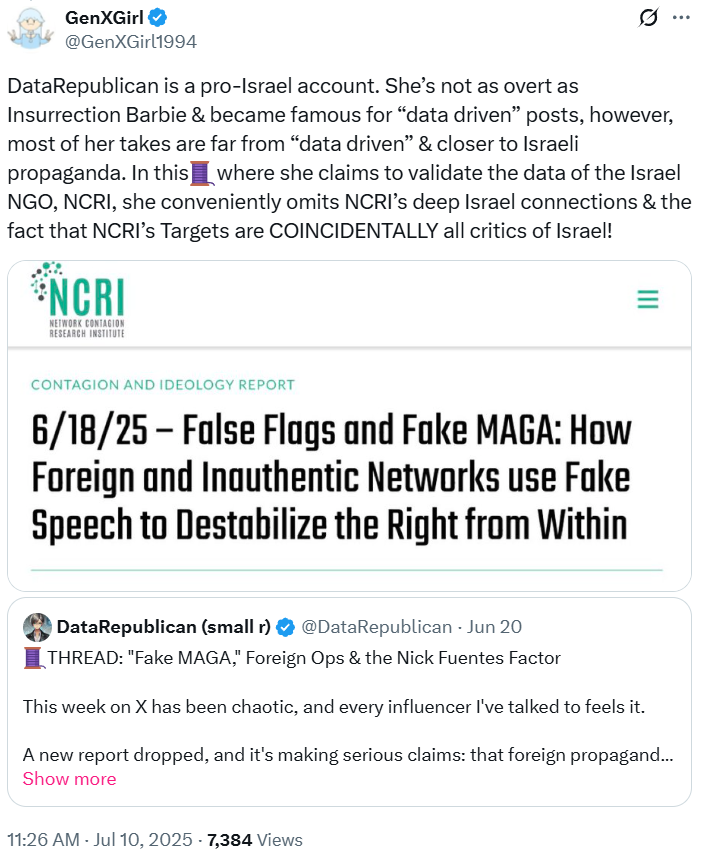Open the Grok explain-post icon
Image resolution: width=704 pixels, height=857 pixels.
648,18
